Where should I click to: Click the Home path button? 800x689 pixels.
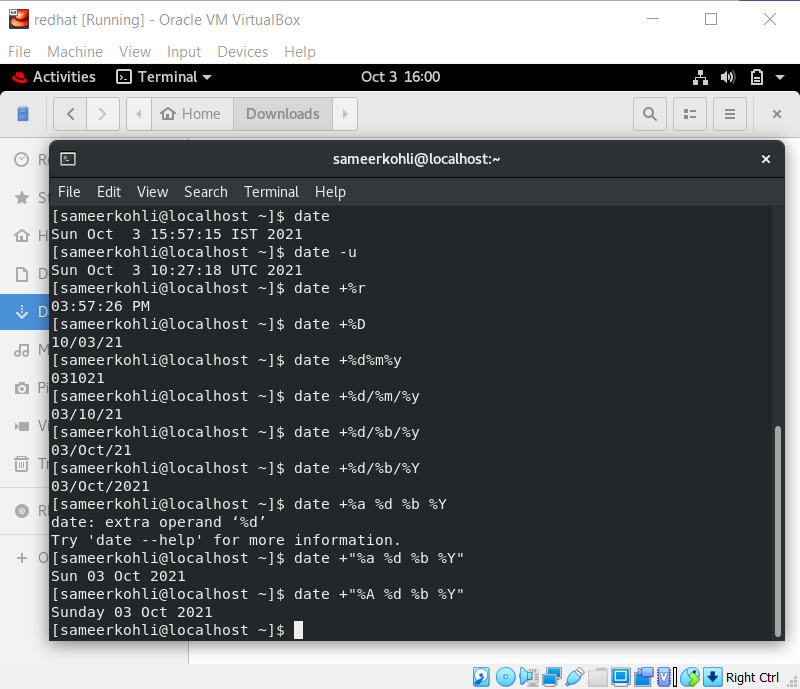[192, 114]
